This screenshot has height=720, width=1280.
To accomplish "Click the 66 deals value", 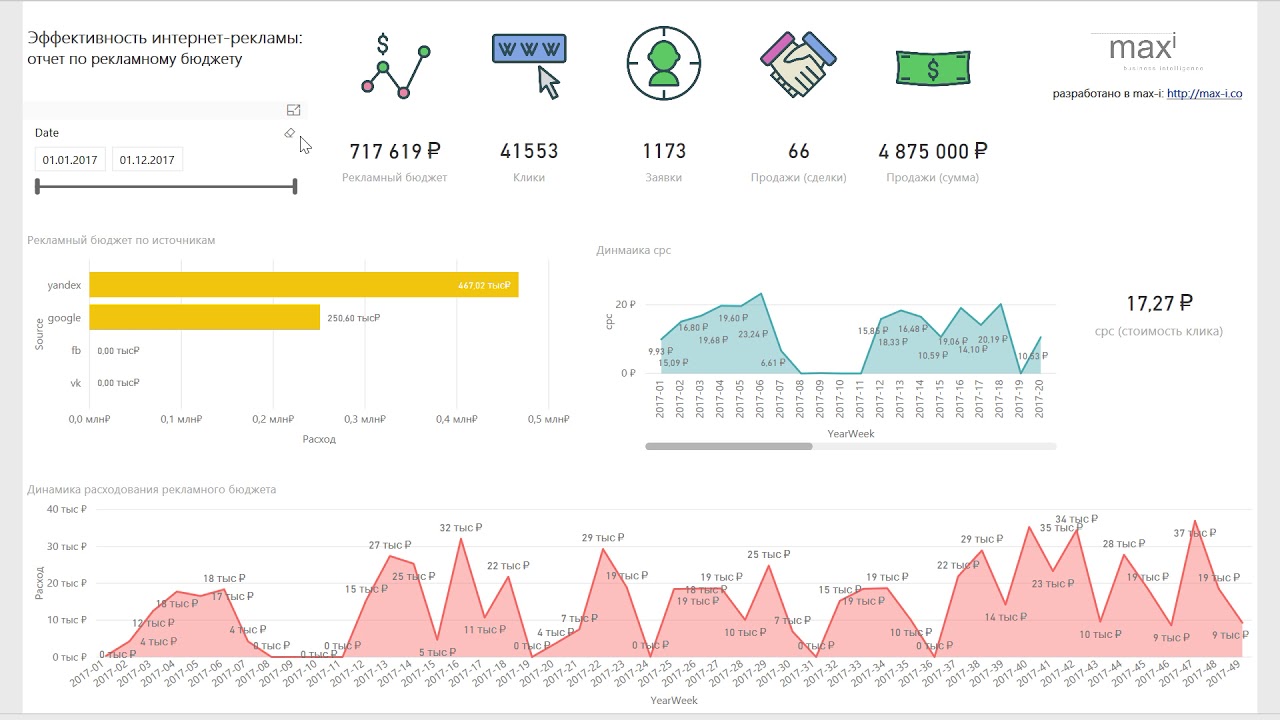I will point(799,152).
